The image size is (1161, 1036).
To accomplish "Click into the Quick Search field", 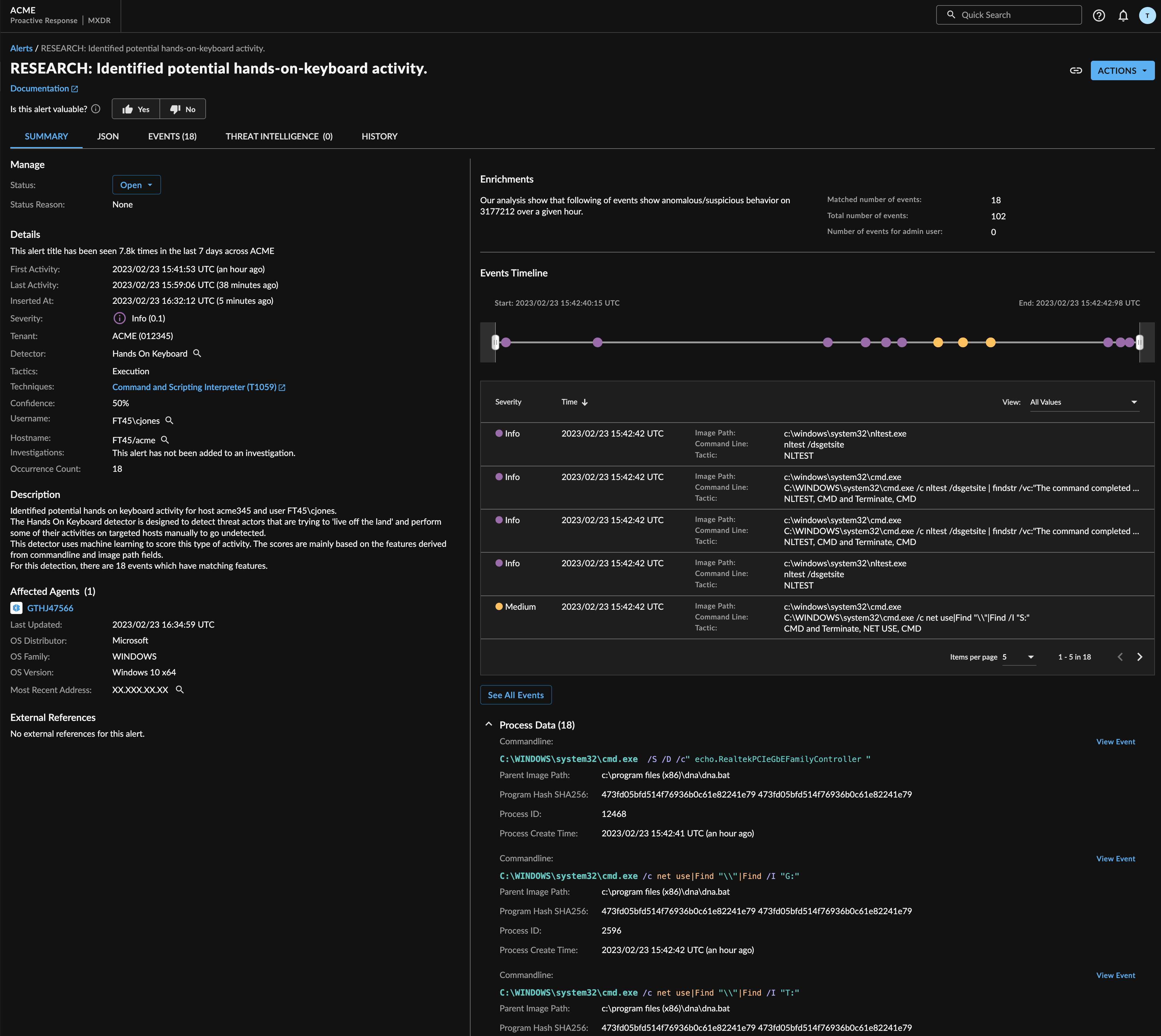I will click(1009, 15).
